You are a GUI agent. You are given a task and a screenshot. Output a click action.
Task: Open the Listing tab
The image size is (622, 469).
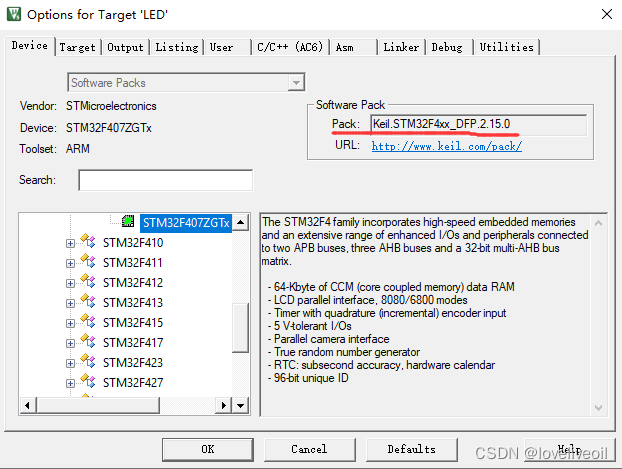point(177,47)
